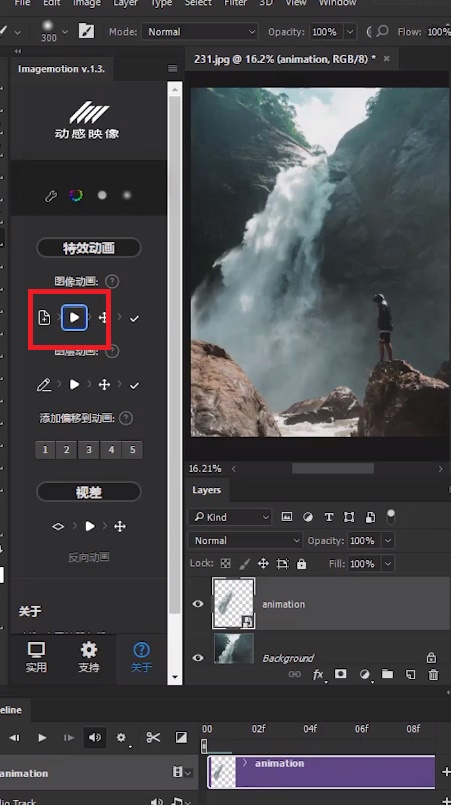Open help icon beside 图像动画 label
Viewport: 451px width, 805px height.
coord(112,281)
